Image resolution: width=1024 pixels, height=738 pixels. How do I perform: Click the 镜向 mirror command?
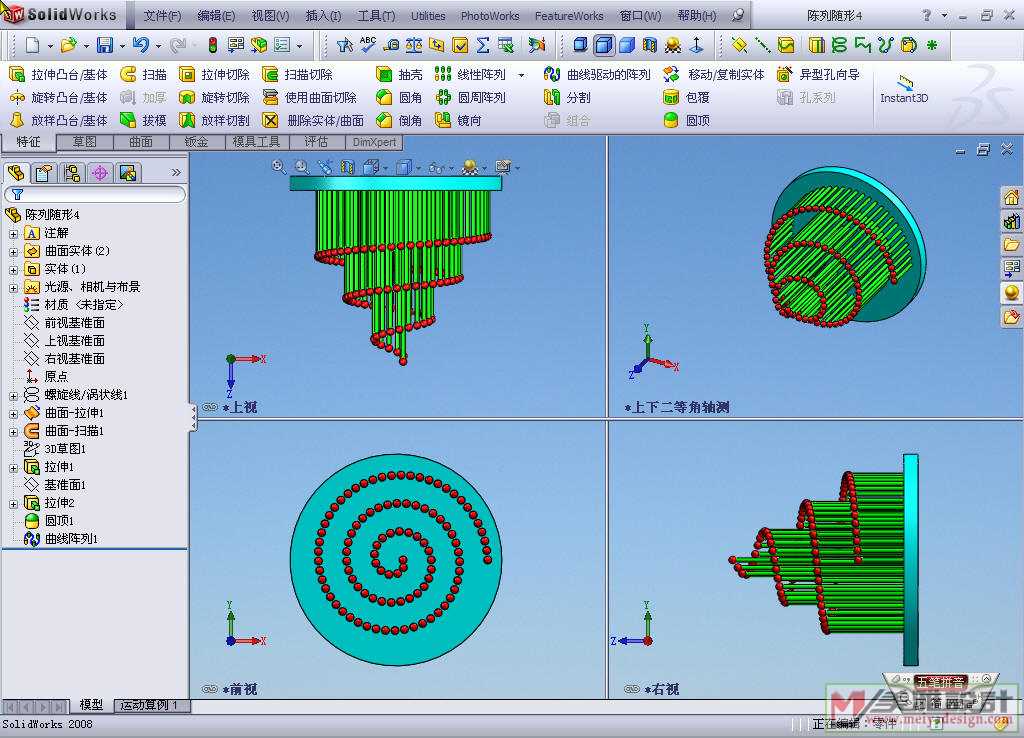(458, 120)
